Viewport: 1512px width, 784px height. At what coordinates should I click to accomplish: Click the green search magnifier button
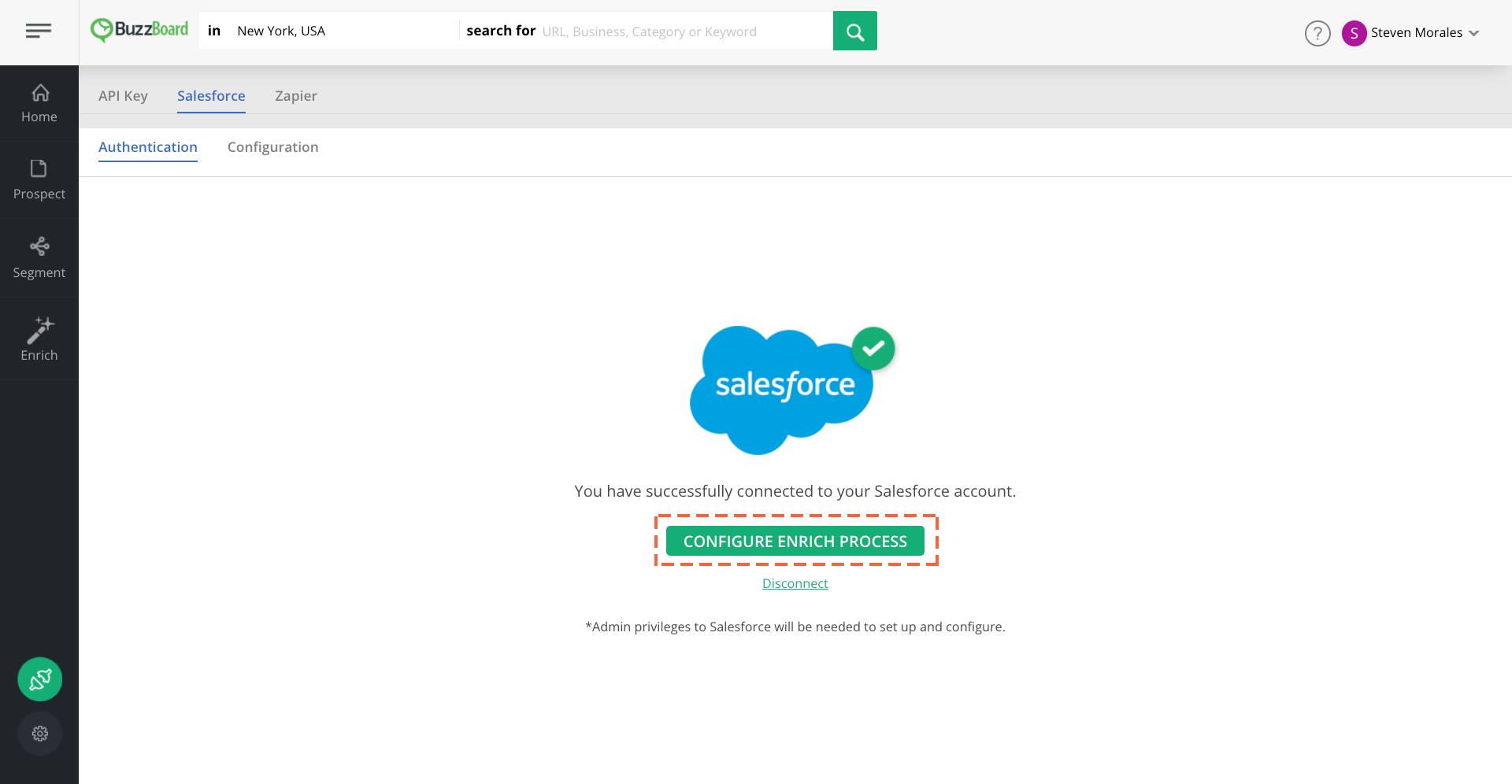click(x=855, y=31)
